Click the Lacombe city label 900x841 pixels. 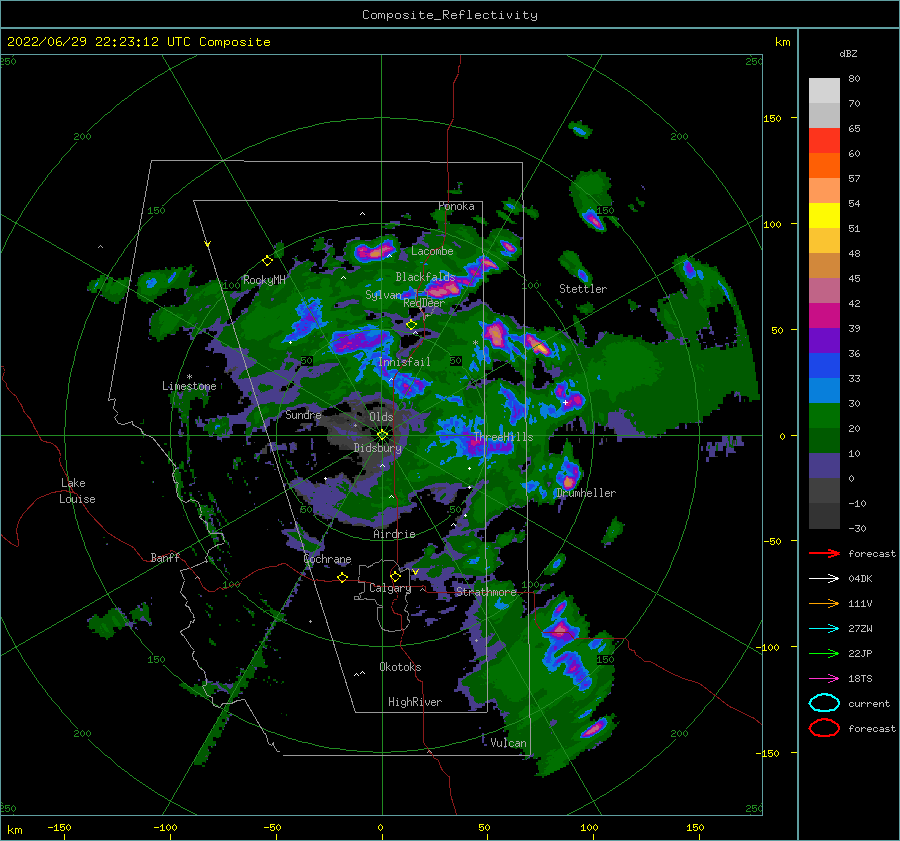[x=432, y=251]
